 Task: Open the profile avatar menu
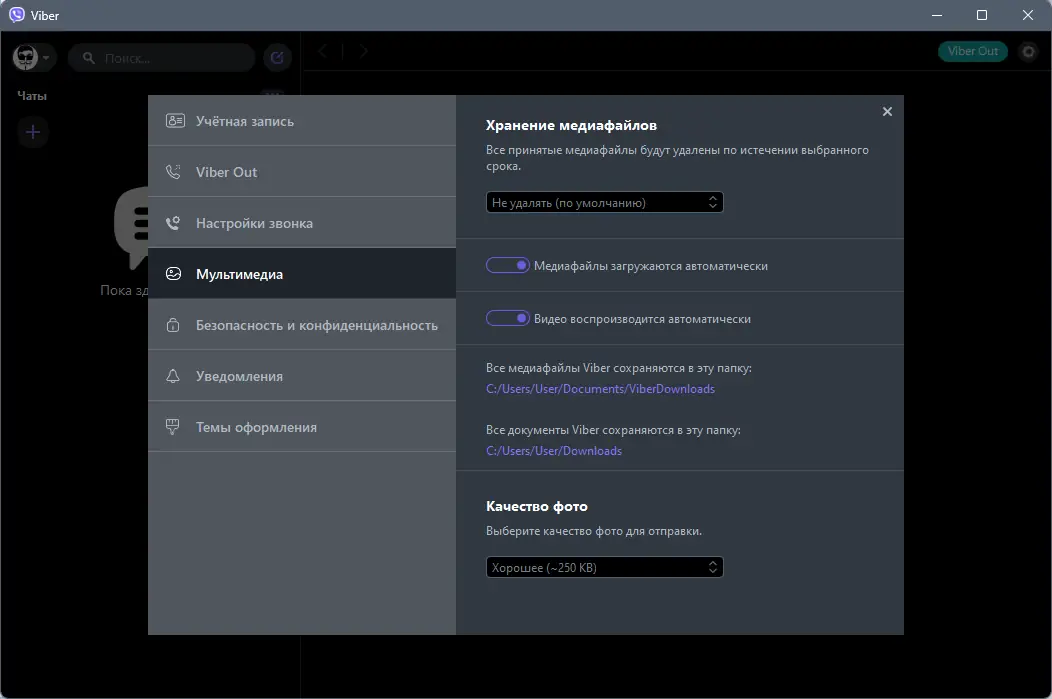[x=26, y=58]
